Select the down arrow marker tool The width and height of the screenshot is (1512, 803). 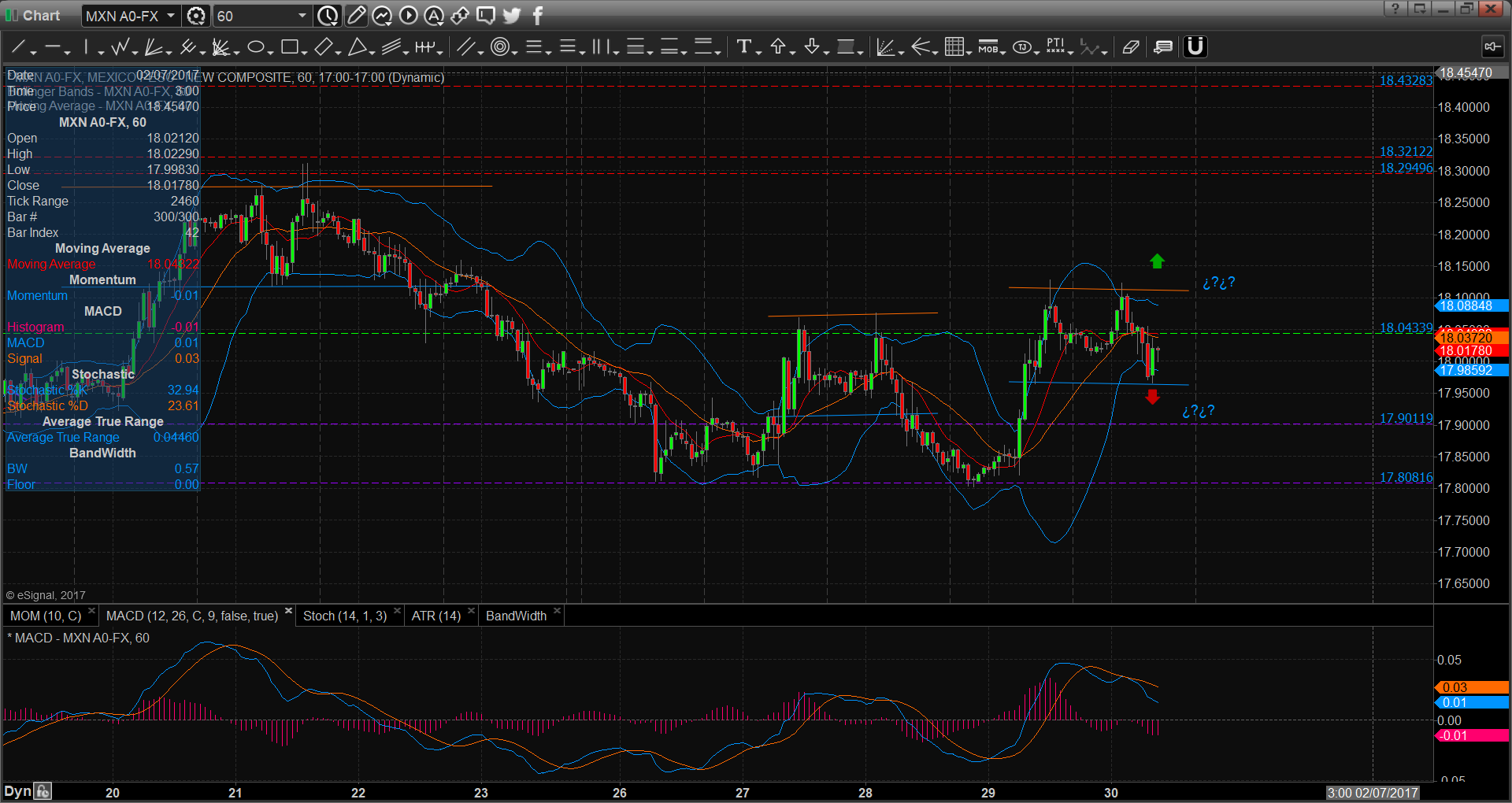[x=812, y=47]
